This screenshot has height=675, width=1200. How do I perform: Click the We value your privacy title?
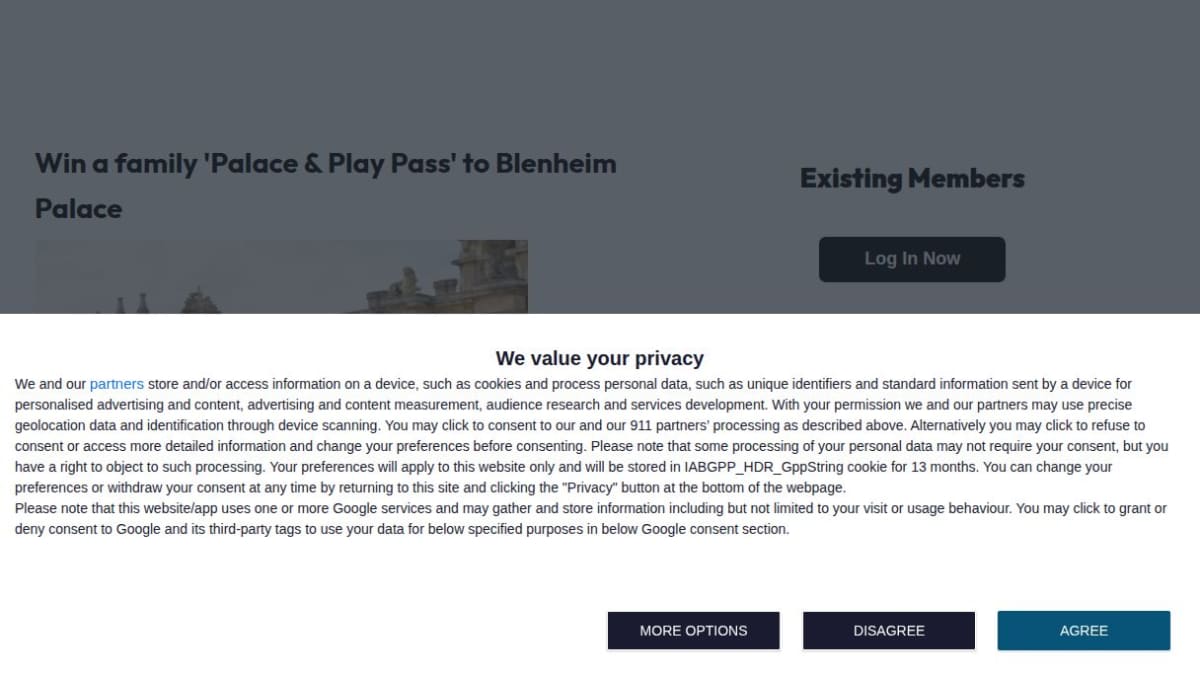(600, 358)
